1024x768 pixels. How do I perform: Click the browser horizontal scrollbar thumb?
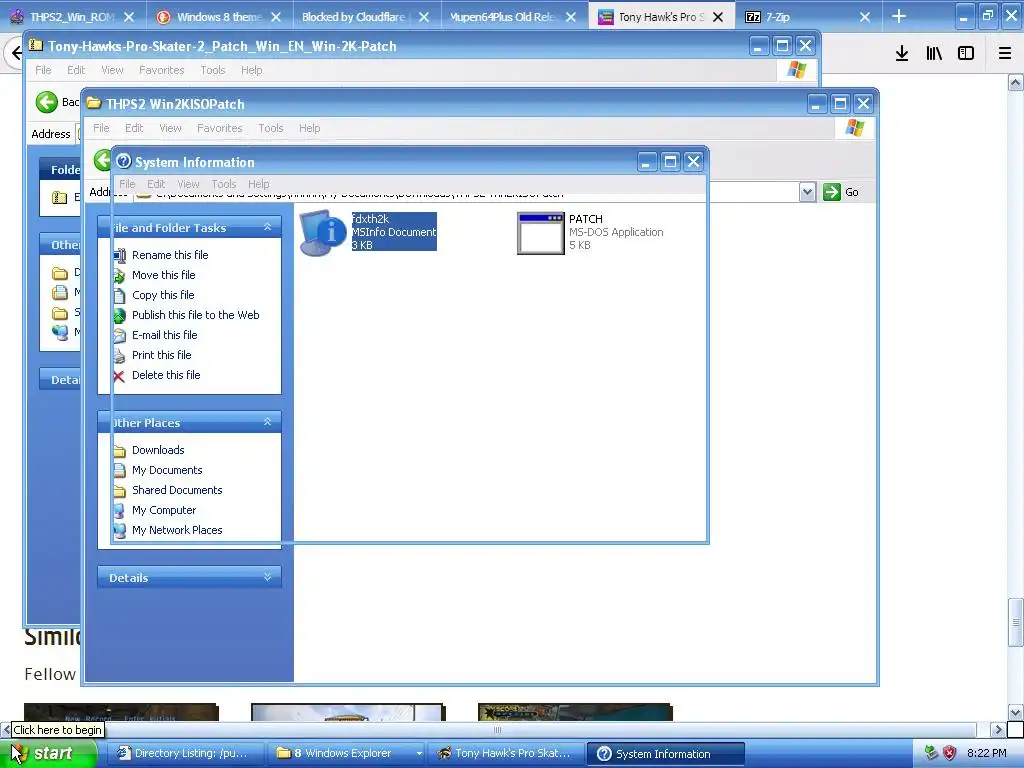(497, 729)
